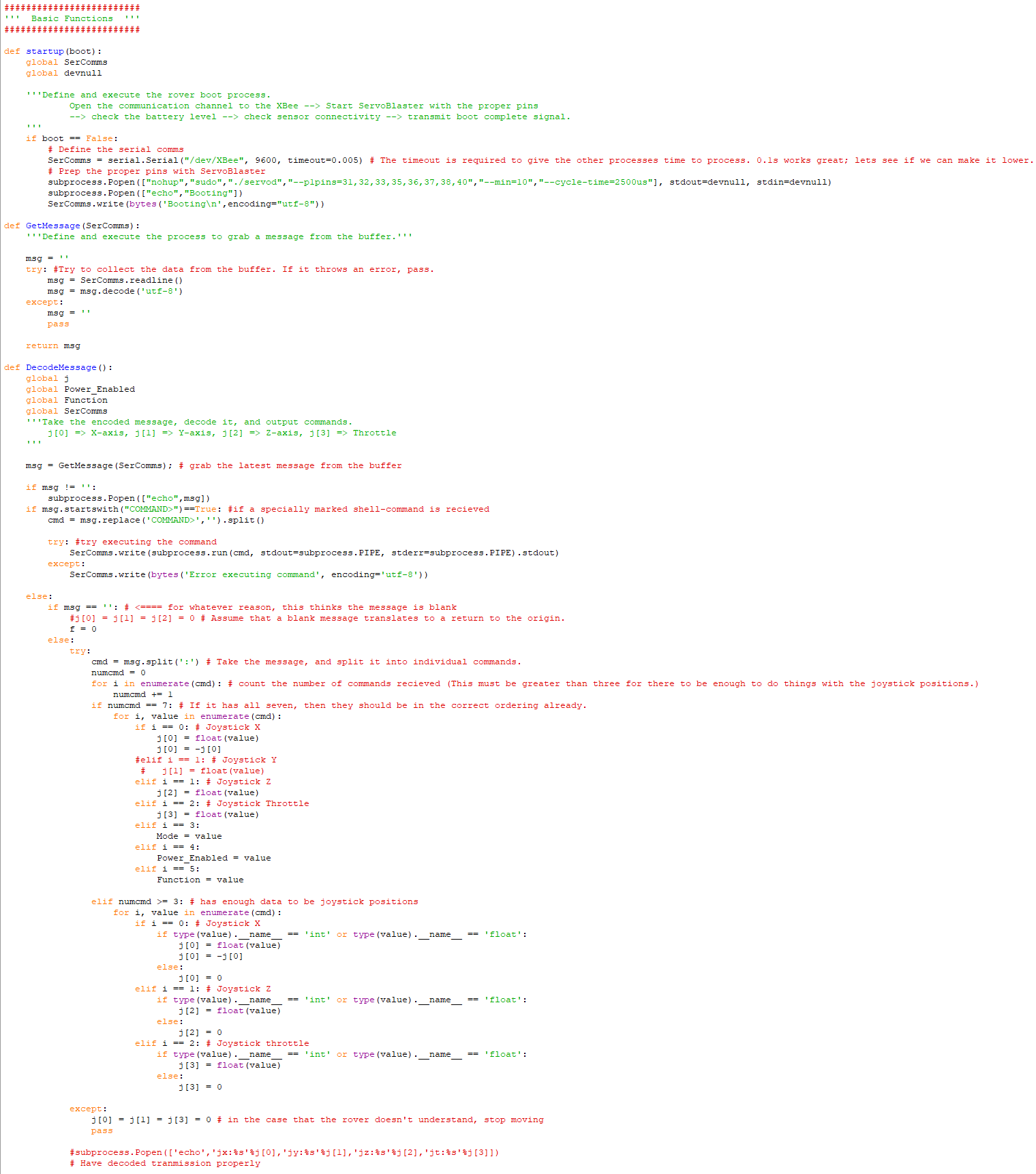
Task: Click the "return msg" statement
Action: point(53,345)
